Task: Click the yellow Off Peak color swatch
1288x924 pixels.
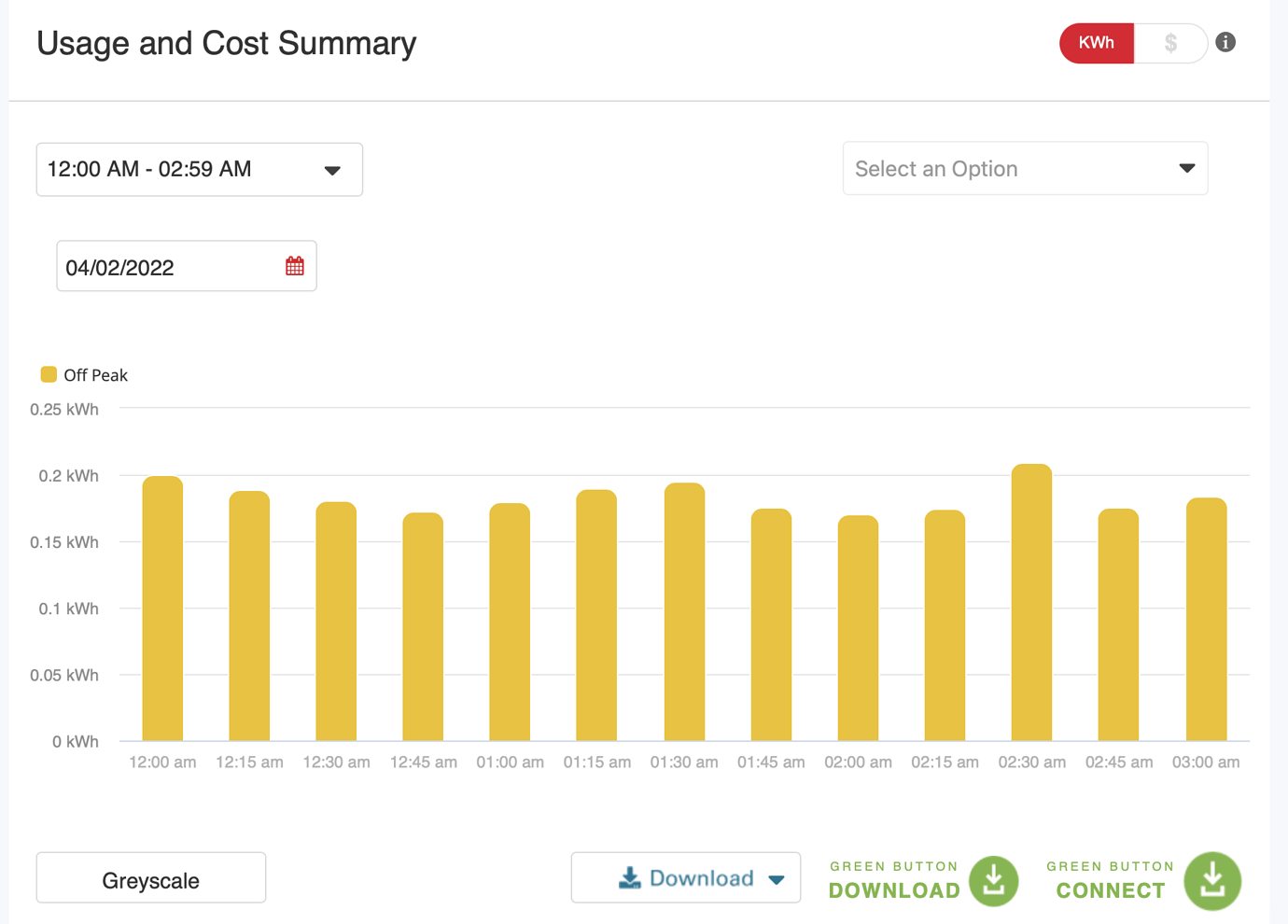Action: [48, 374]
